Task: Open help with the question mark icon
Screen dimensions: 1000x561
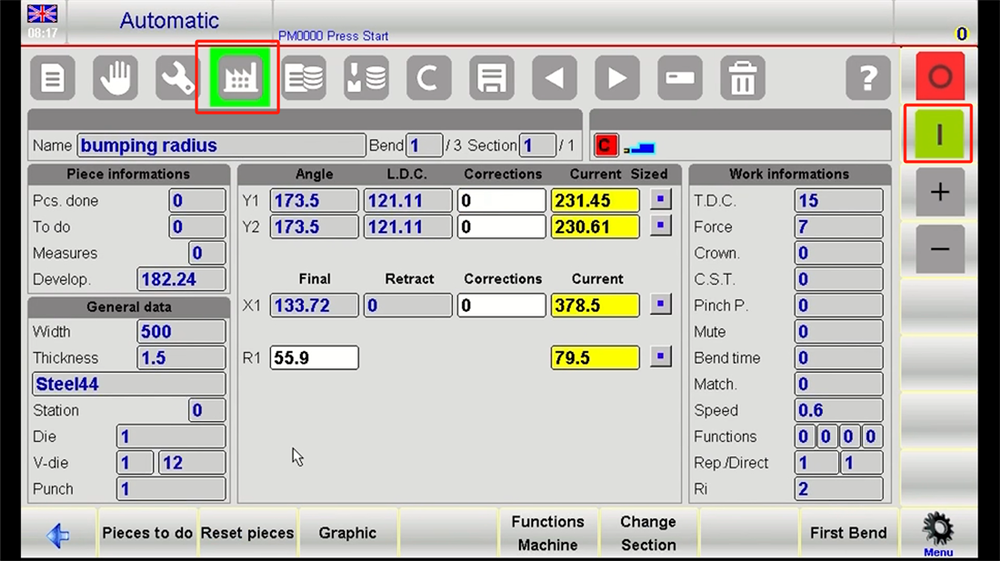Action: [x=867, y=77]
